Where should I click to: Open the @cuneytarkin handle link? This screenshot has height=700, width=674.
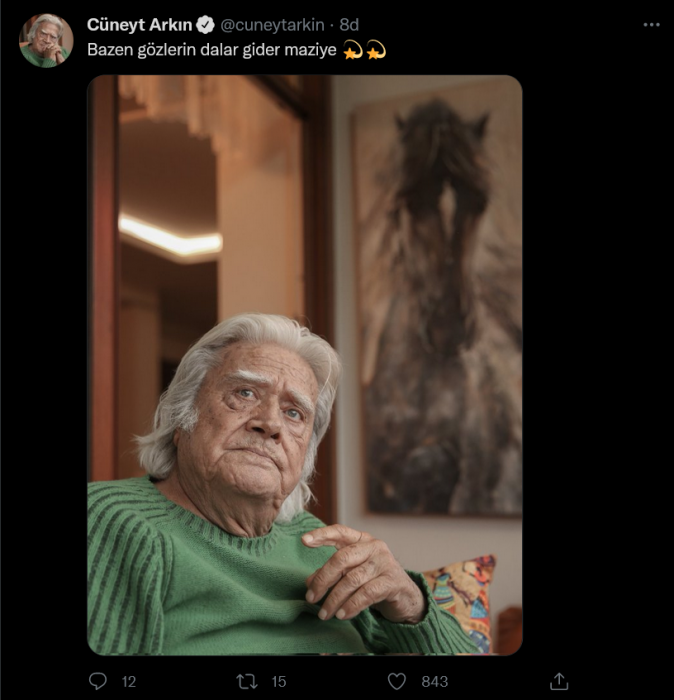272,25
